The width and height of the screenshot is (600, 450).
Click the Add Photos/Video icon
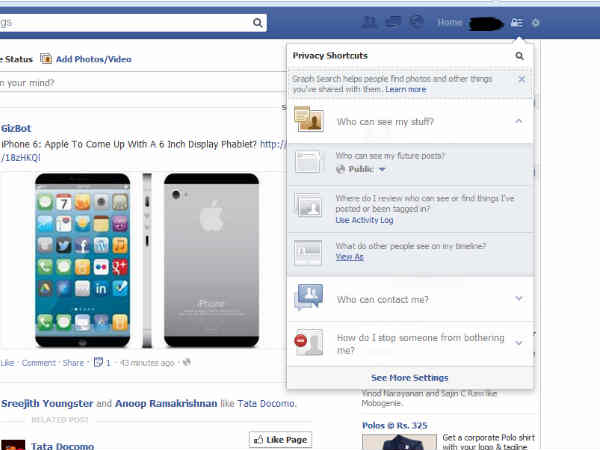coord(46,59)
